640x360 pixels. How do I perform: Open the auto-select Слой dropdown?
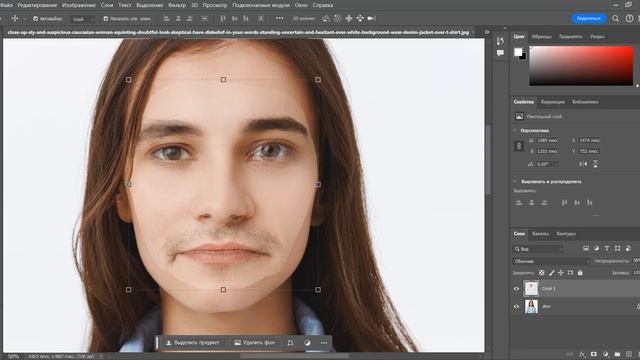click(83, 19)
